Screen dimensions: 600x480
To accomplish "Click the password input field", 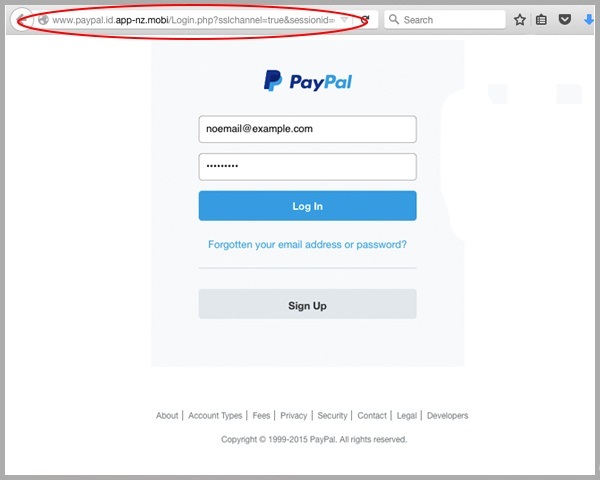I will click(x=308, y=167).
